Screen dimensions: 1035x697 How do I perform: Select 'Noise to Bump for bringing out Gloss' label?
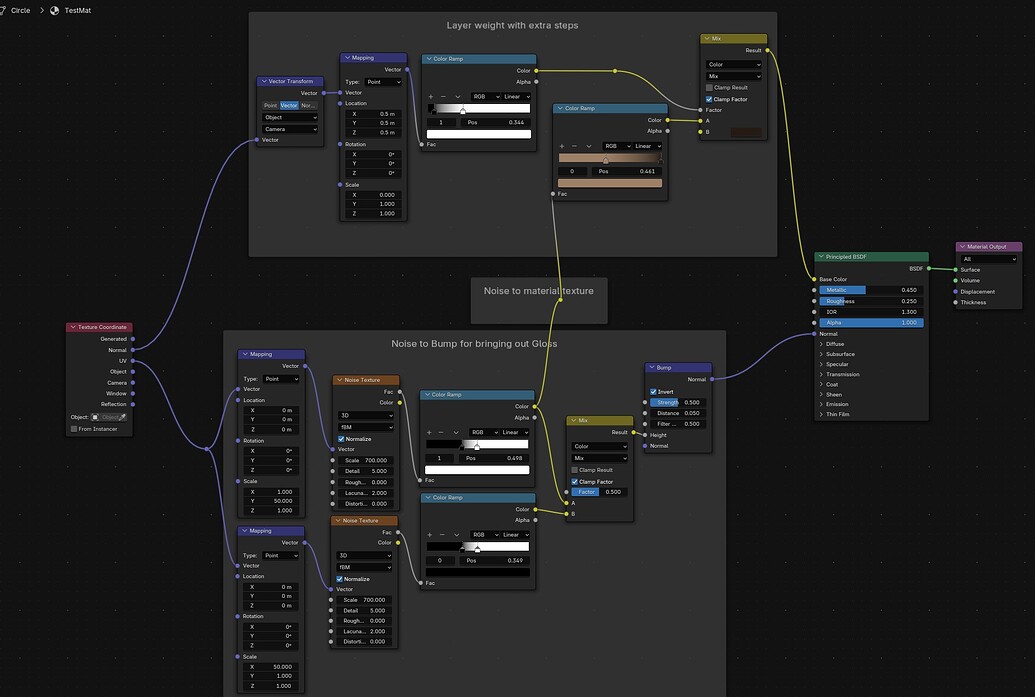pyautogui.click(x=474, y=343)
